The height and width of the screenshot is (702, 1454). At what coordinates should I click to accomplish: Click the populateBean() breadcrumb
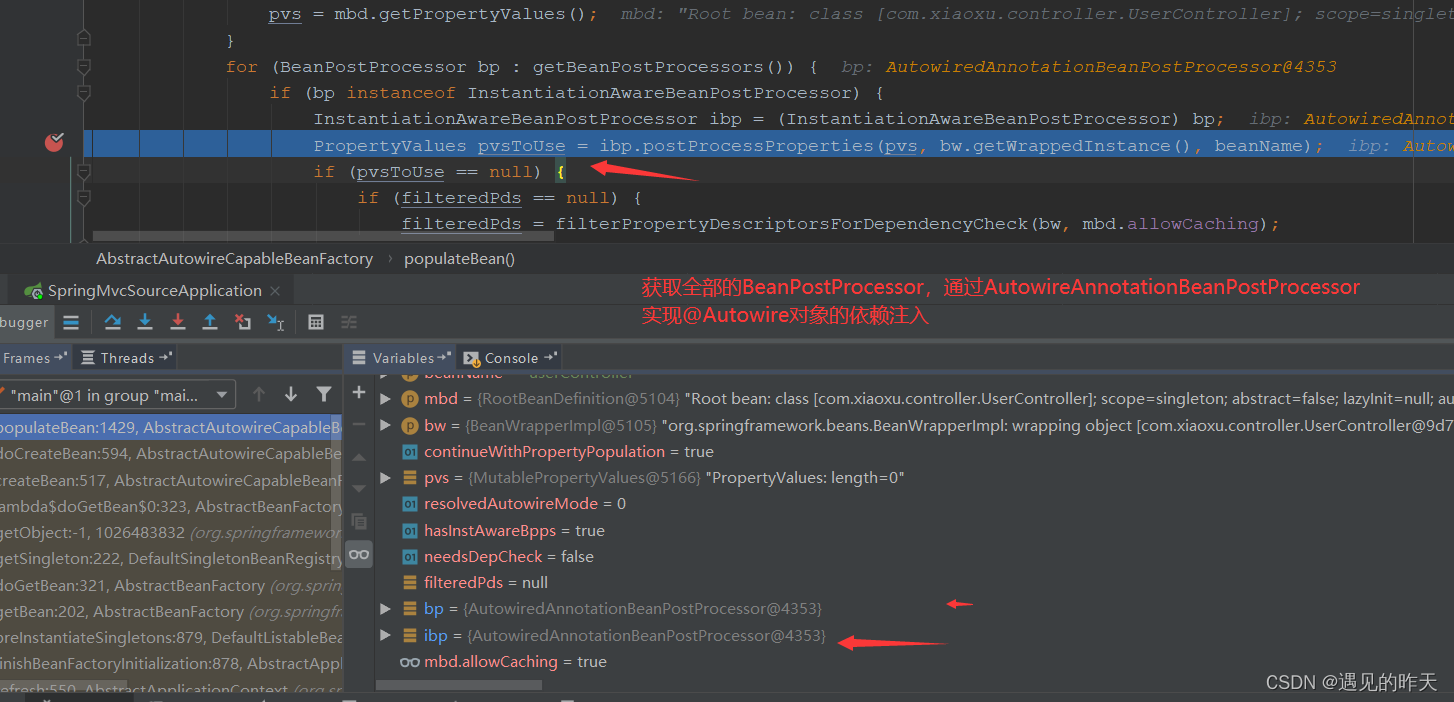click(459, 258)
